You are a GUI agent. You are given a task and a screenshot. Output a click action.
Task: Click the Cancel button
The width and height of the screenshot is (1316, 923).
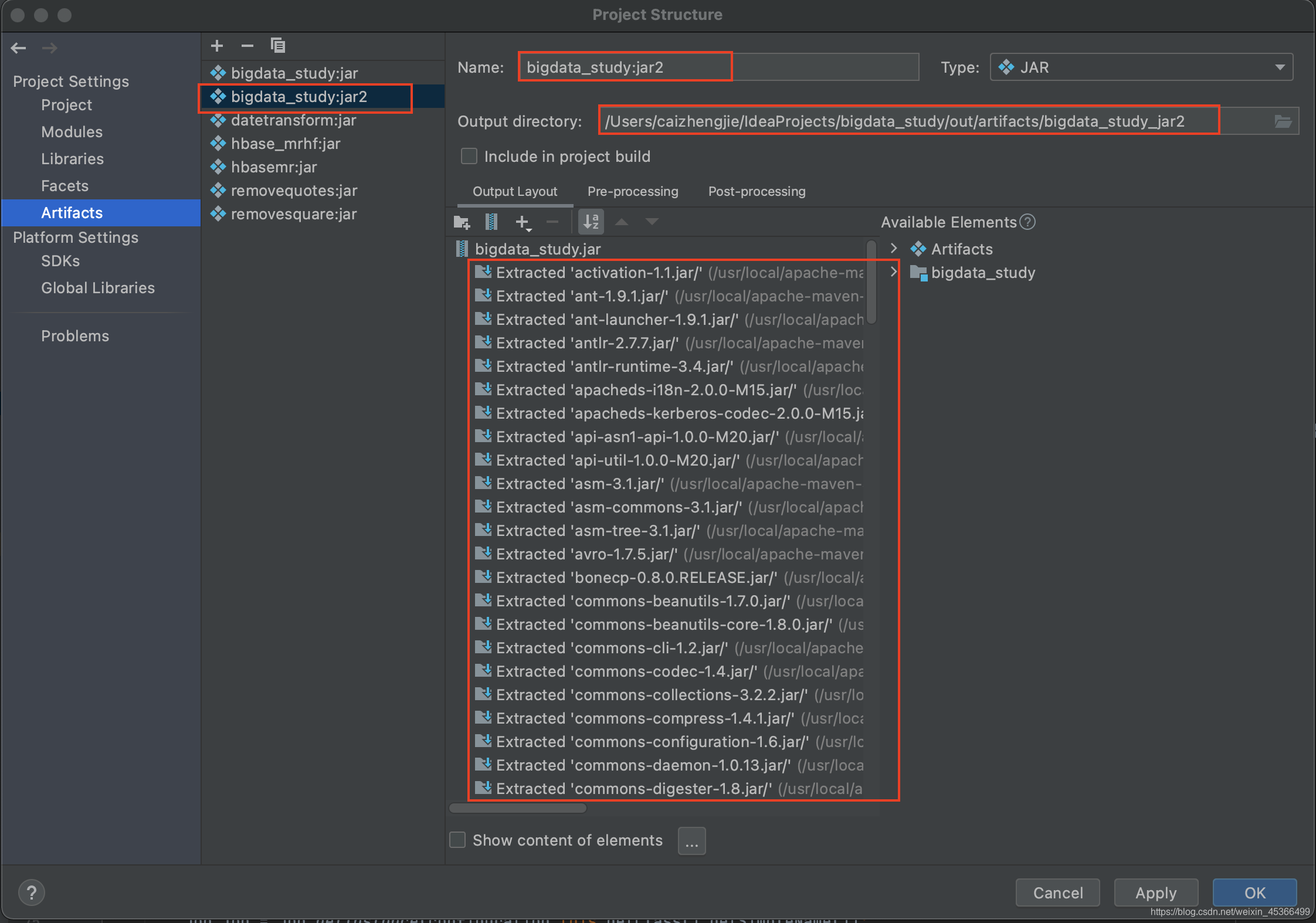pos(1057,893)
